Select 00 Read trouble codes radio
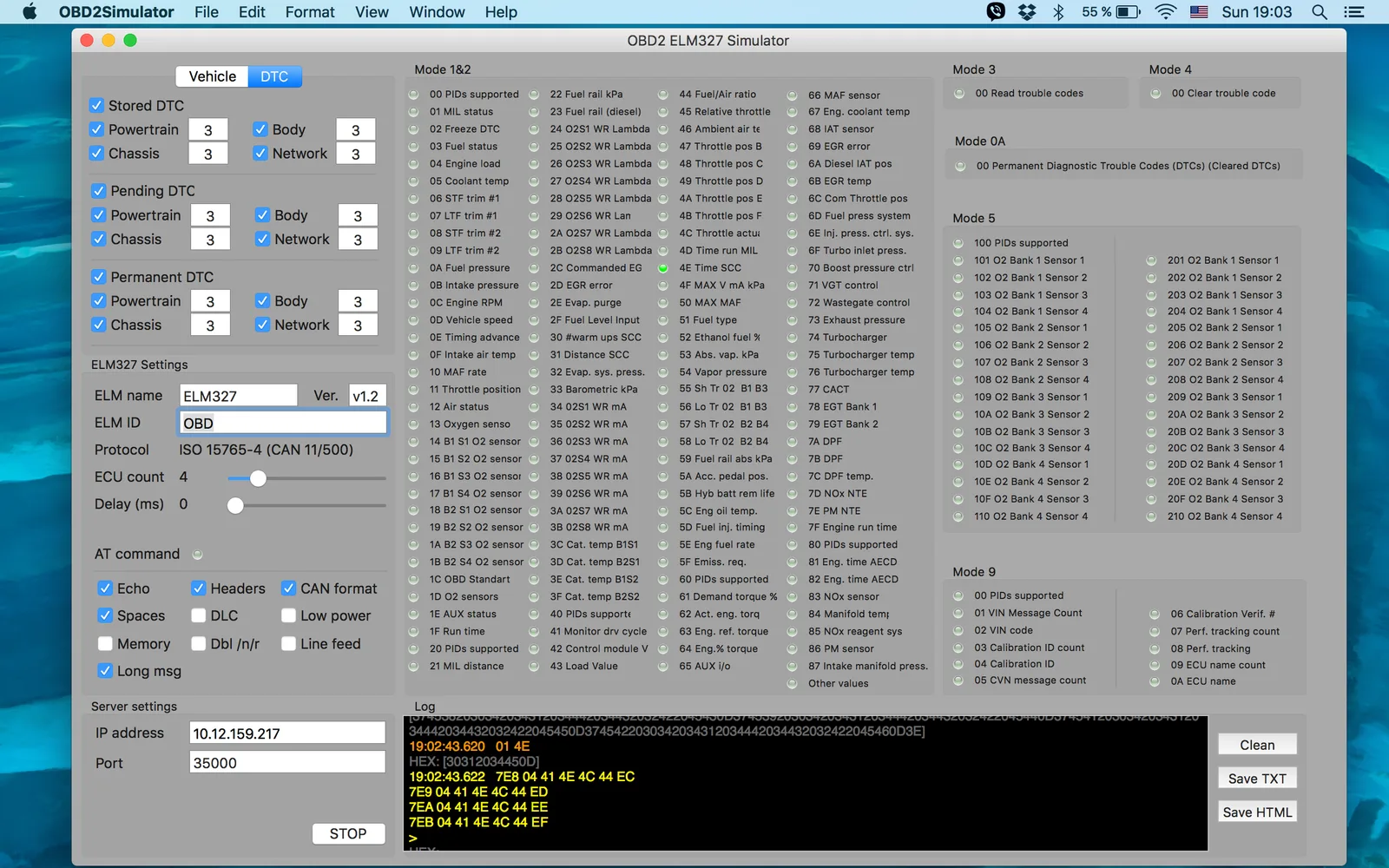Image resolution: width=1389 pixels, height=868 pixels. 959,94
